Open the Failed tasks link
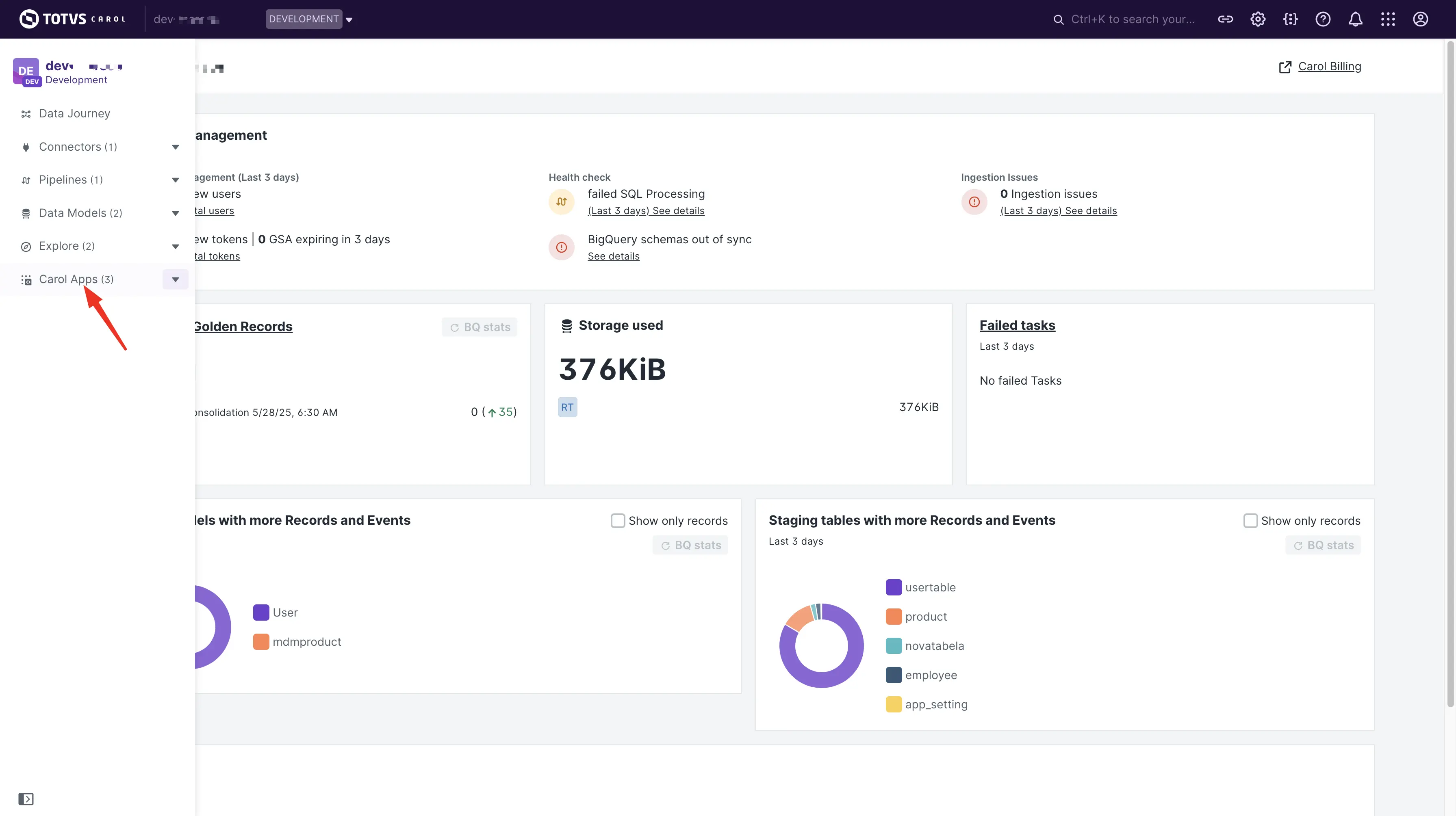The height and width of the screenshot is (816, 1456). [x=1017, y=325]
